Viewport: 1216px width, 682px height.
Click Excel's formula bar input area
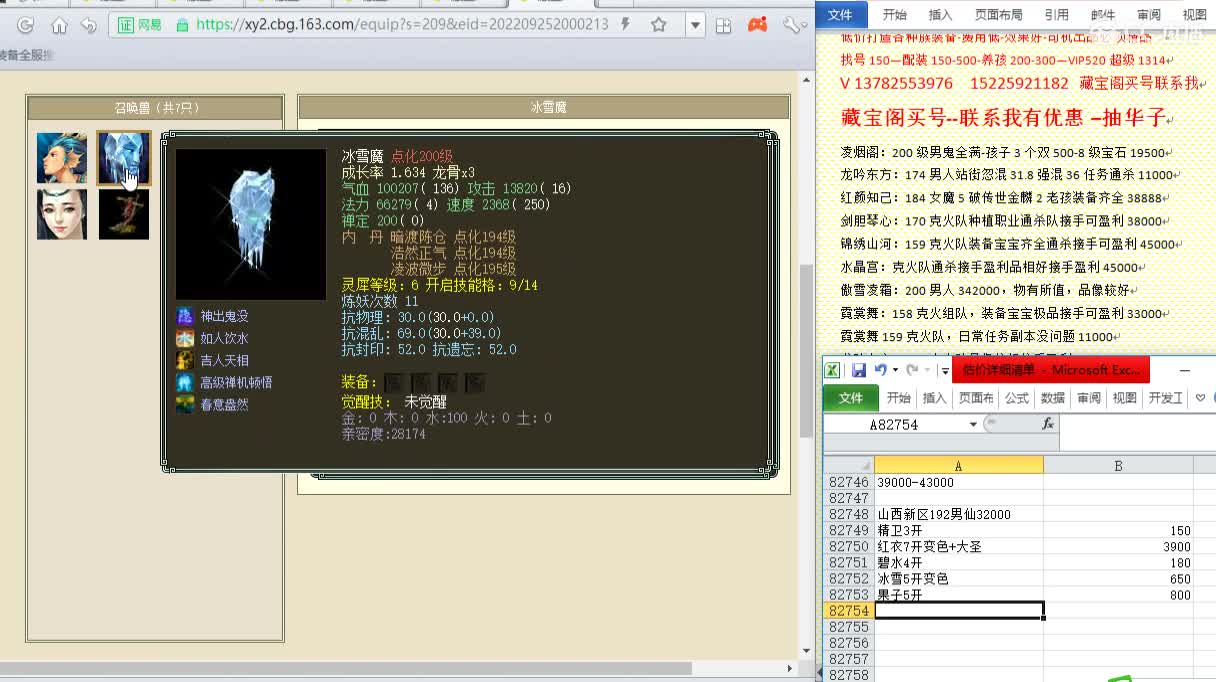[1137, 432]
